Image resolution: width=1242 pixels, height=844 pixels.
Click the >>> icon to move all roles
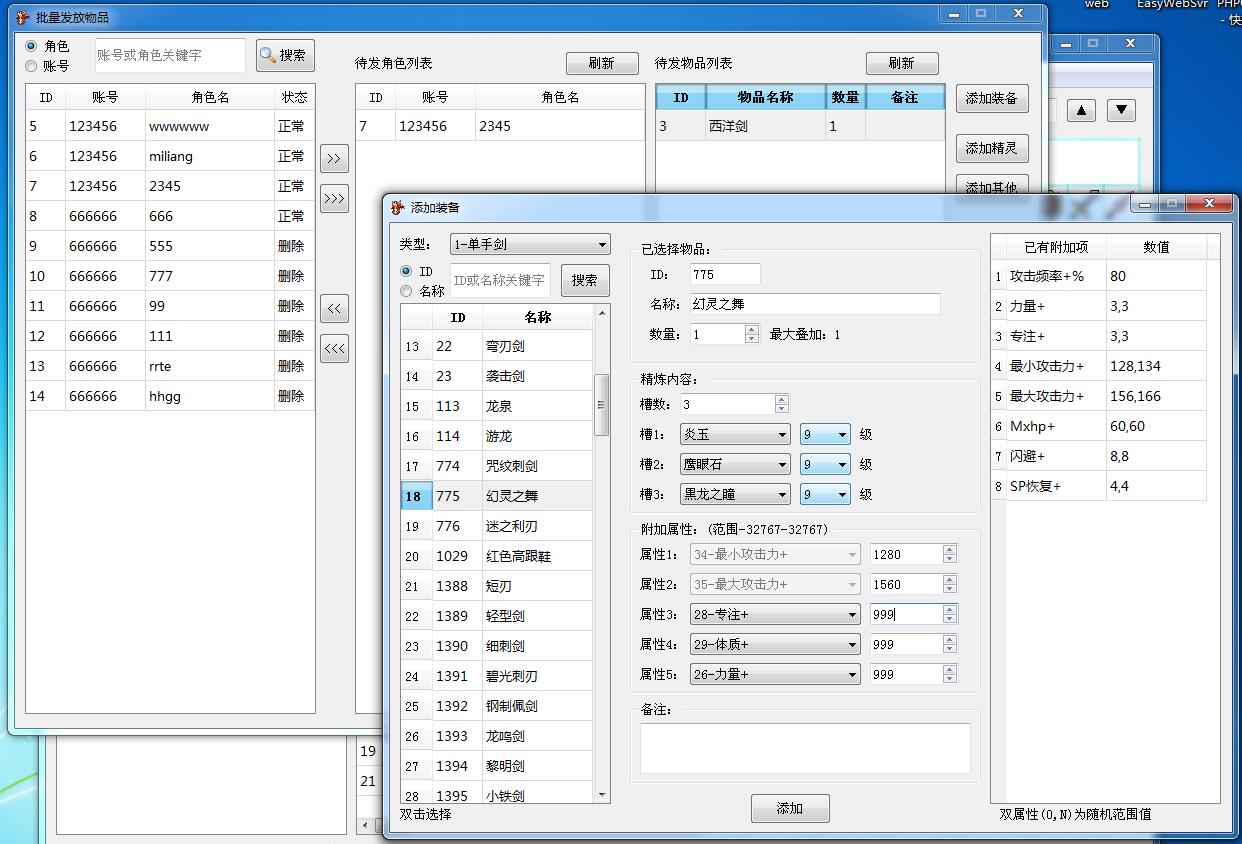click(334, 198)
